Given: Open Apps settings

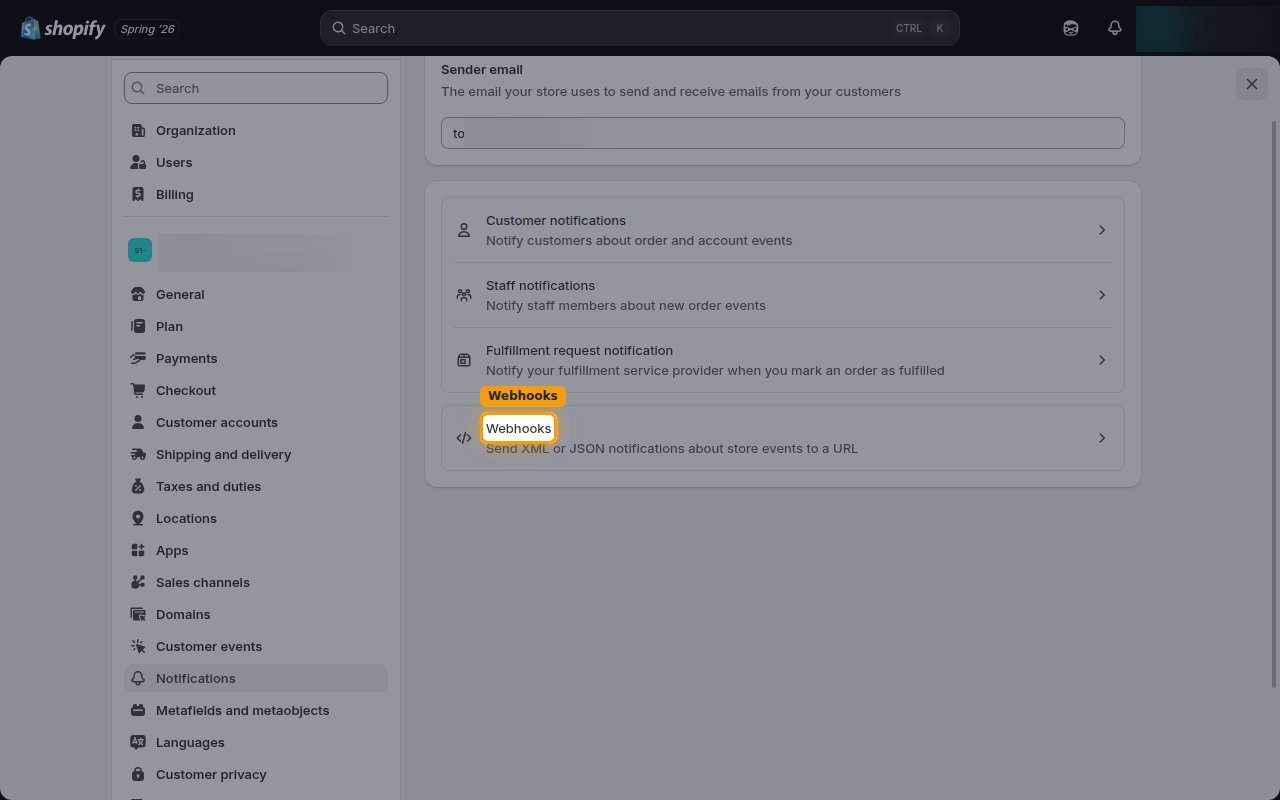Looking at the screenshot, I should pyautogui.click(x=256, y=550).
